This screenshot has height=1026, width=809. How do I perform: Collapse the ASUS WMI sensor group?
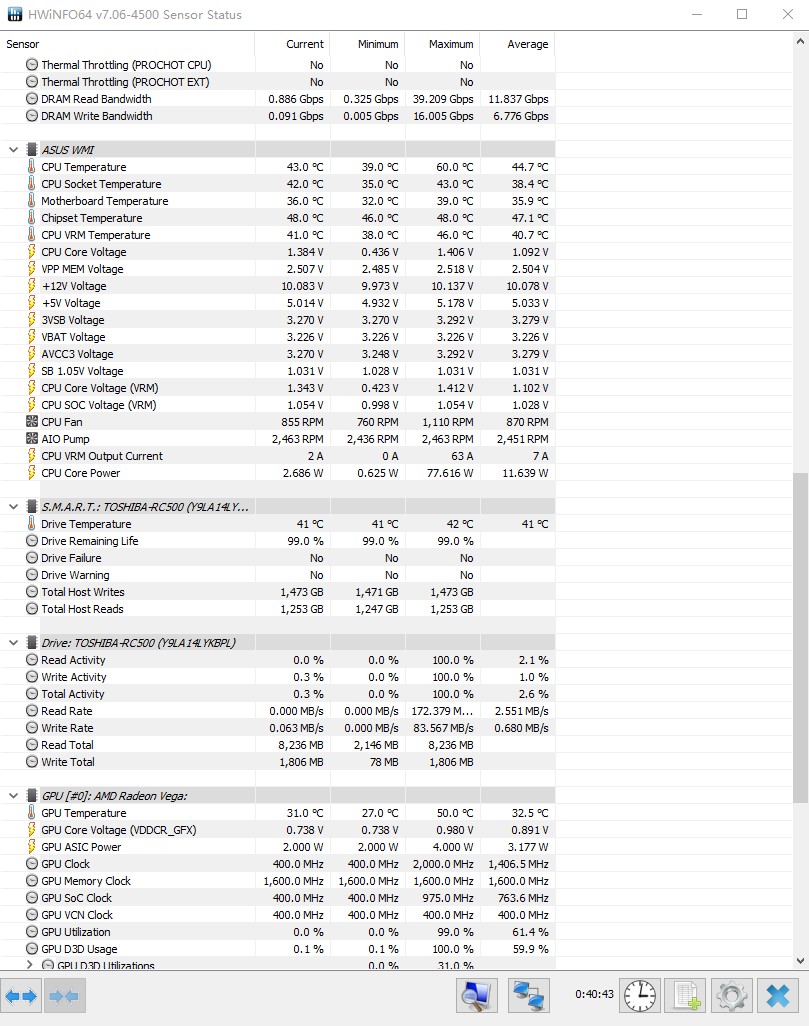tap(13, 150)
